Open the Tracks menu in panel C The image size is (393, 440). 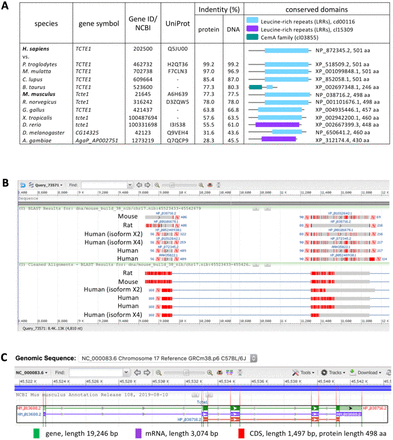333,372
